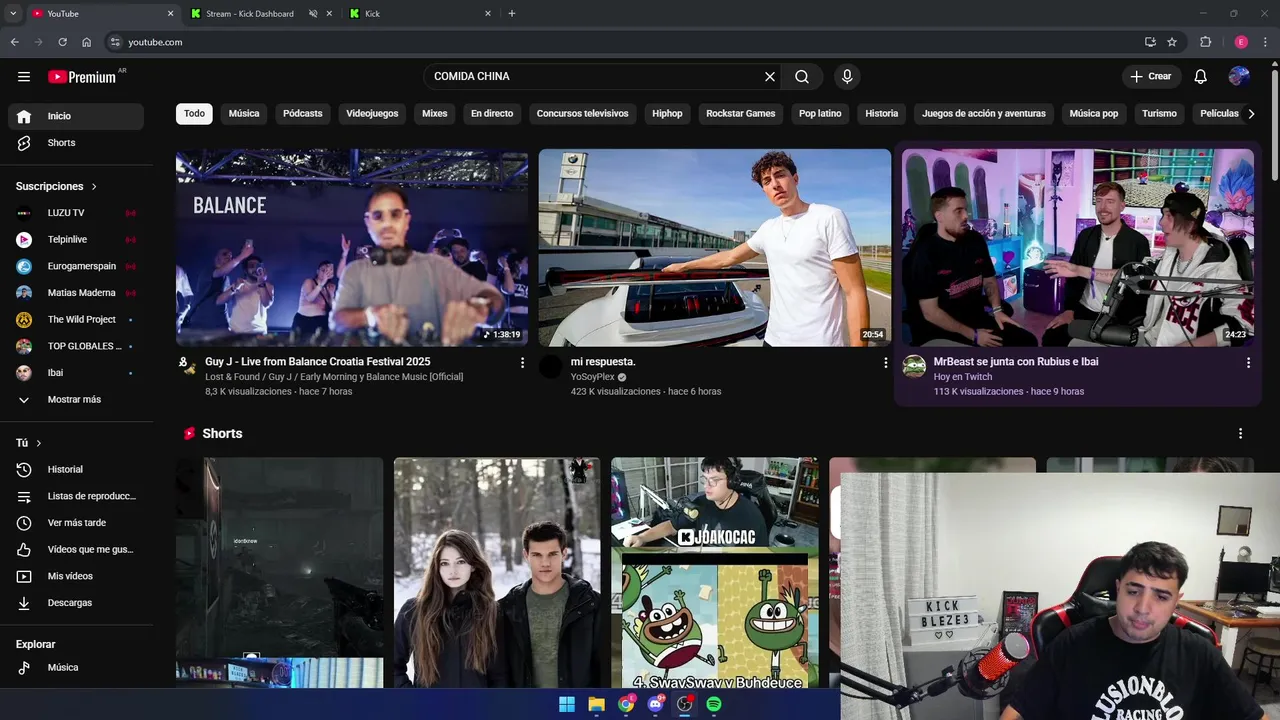Open Historial in the sidebar
Viewport: 1280px width, 720px height.
[x=76, y=470]
